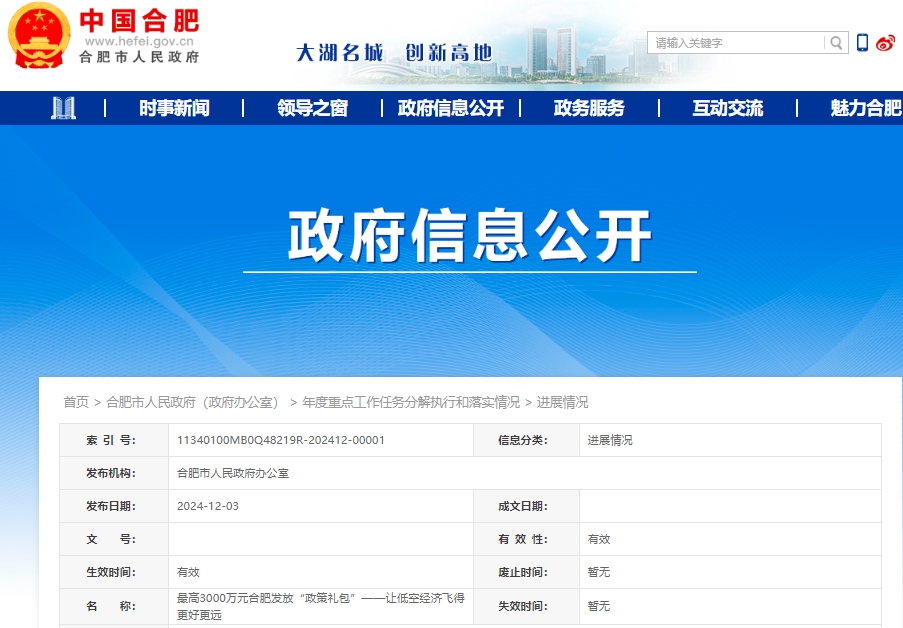This screenshot has width=903, height=628.
Task: Click the 大湖名城 创新高地 slogan banner
Action: (394, 52)
